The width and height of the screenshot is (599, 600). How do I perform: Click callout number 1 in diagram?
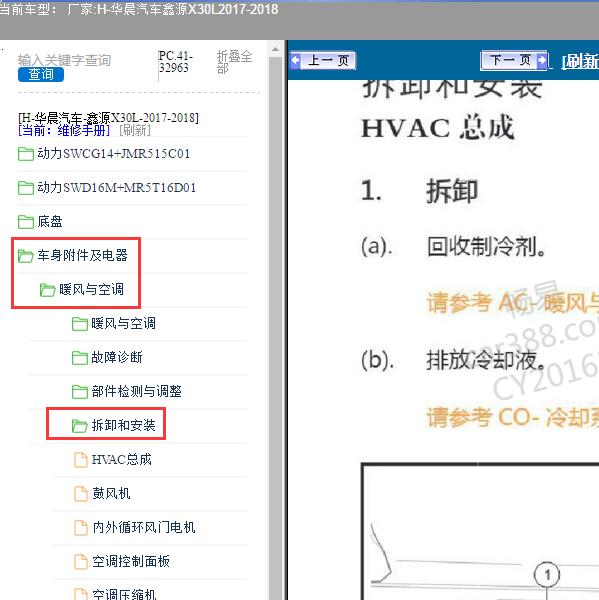click(547, 574)
